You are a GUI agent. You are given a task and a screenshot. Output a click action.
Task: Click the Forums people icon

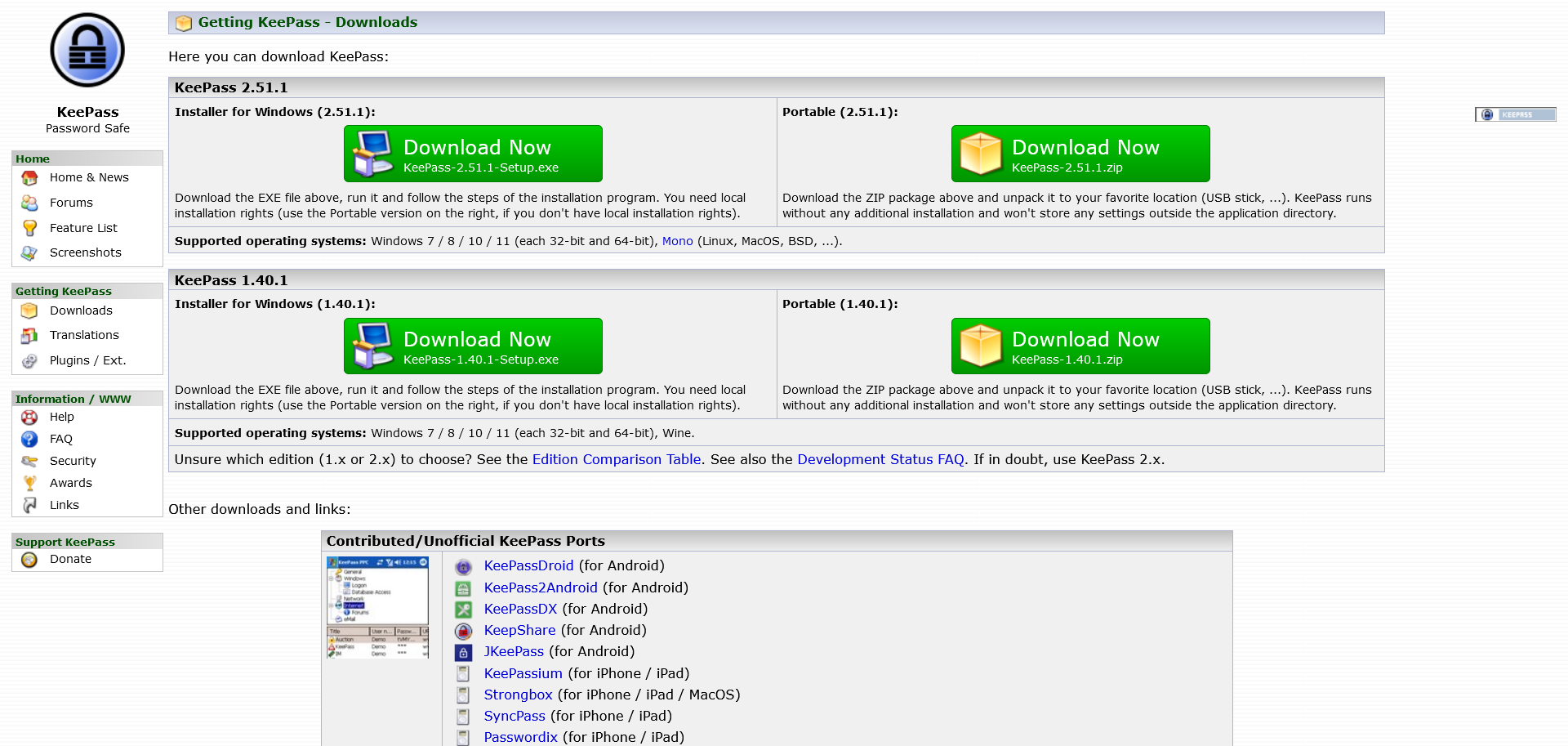pyautogui.click(x=29, y=203)
